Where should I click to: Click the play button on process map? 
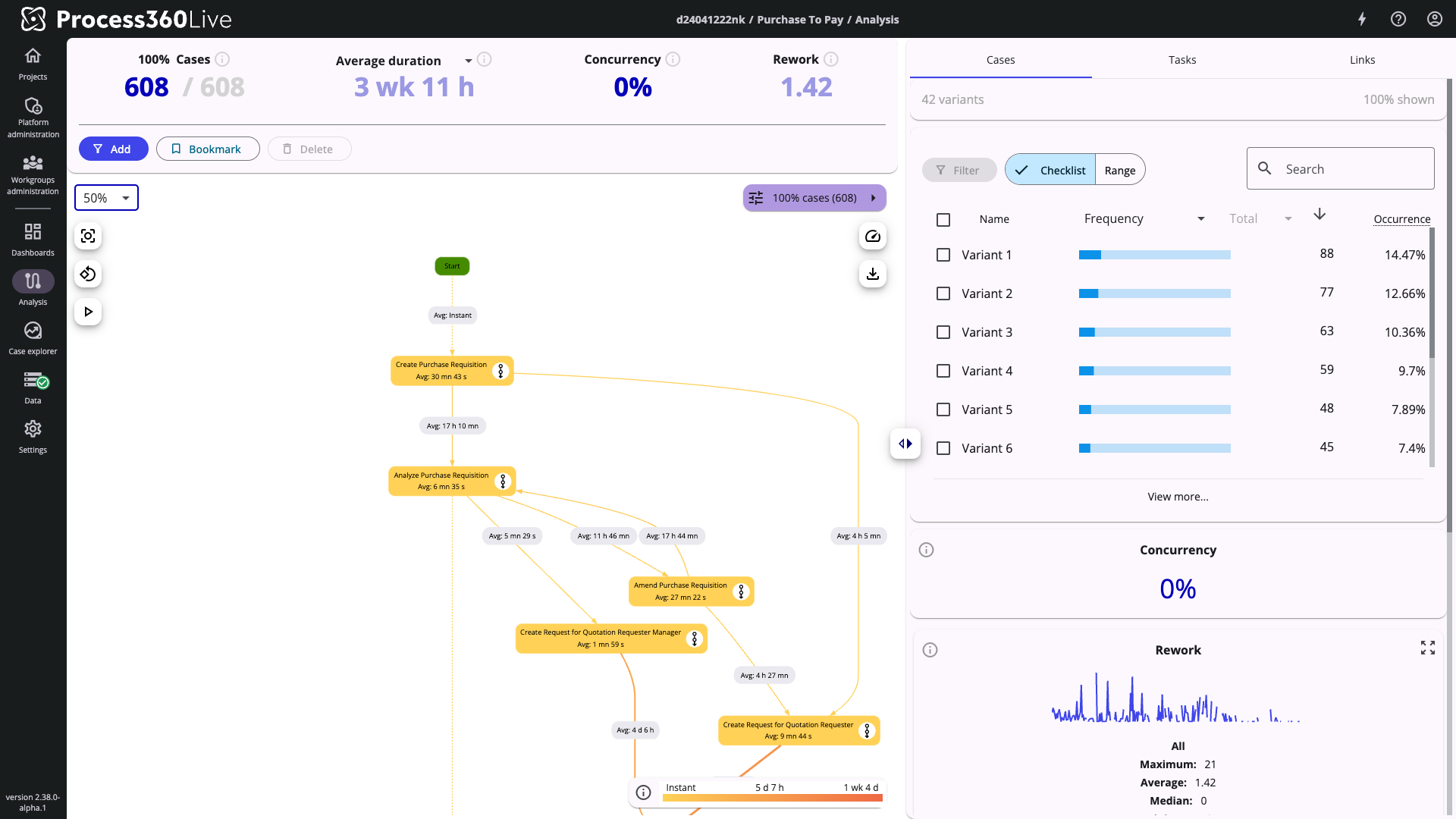(88, 311)
